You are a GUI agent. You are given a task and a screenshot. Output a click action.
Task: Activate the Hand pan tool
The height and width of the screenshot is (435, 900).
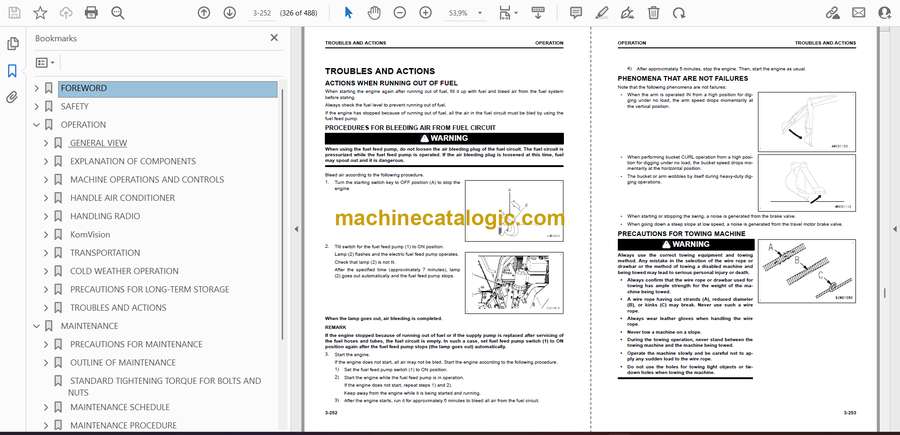tap(374, 13)
